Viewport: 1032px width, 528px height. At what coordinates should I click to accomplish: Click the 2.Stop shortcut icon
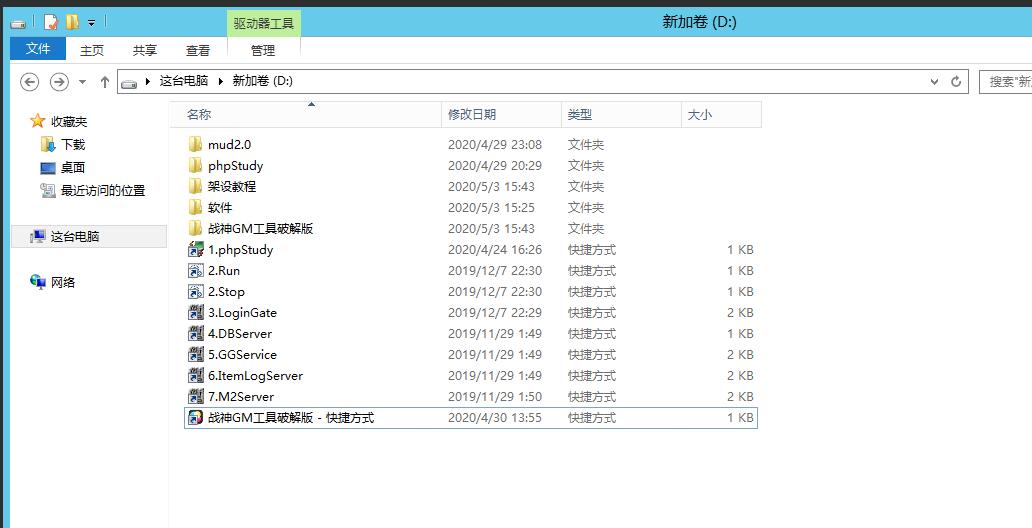click(x=196, y=292)
